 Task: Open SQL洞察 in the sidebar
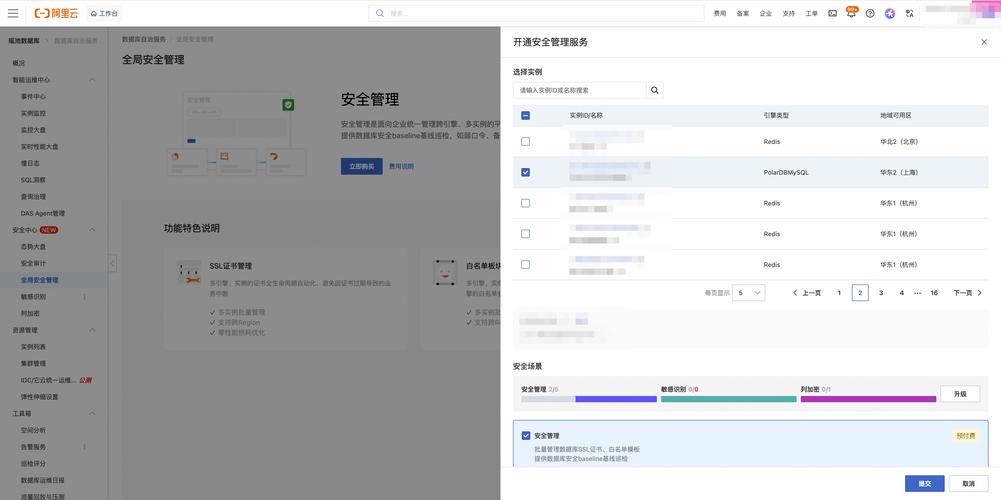33,180
